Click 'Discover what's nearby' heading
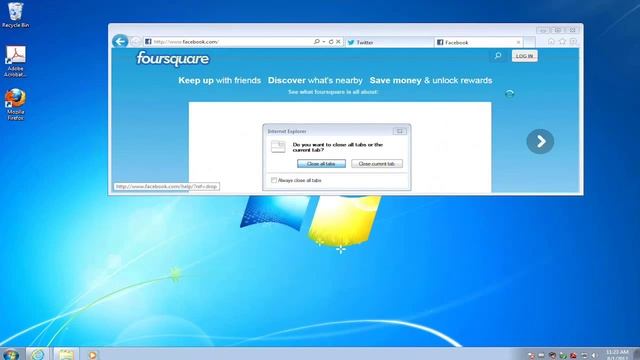The height and width of the screenshot is (360, 640). tap(315, 80)
